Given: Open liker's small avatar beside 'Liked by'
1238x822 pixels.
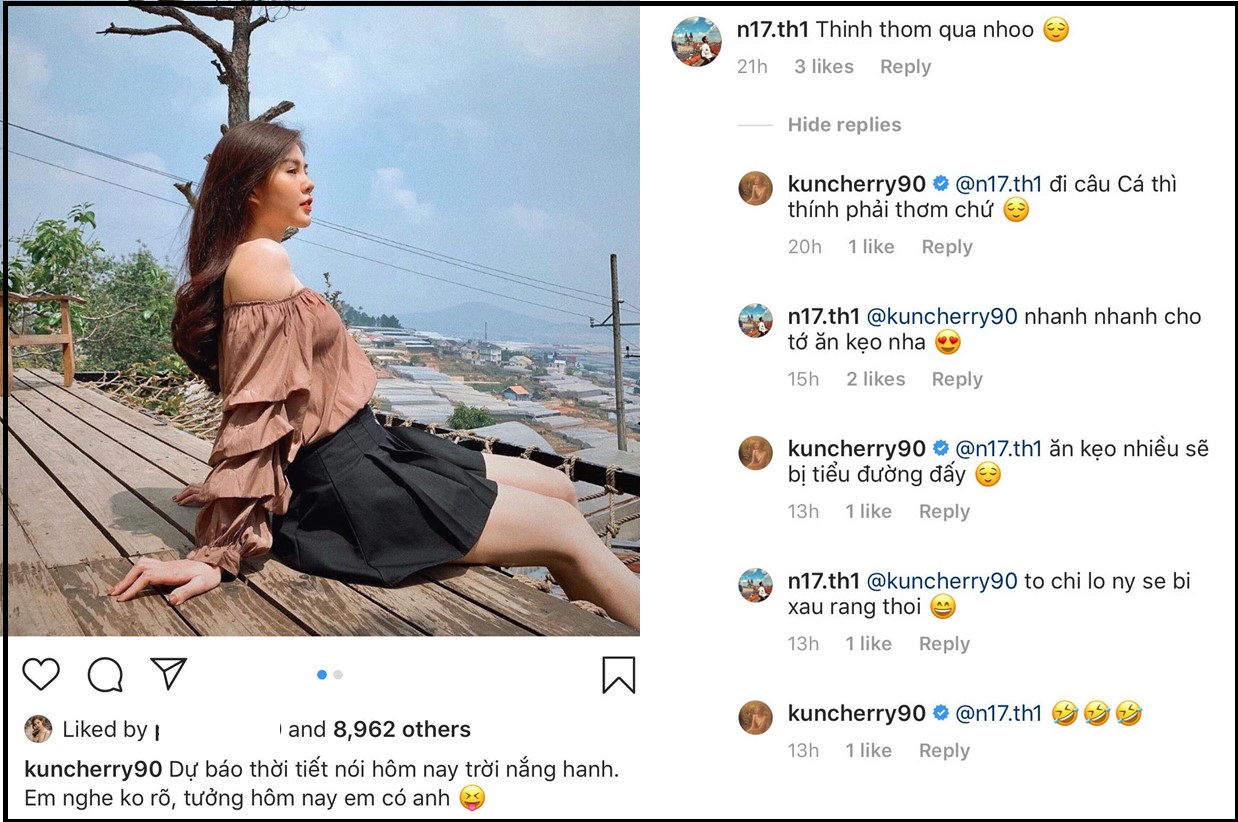Looking at the screenshot, I should (x=39, y=730).
